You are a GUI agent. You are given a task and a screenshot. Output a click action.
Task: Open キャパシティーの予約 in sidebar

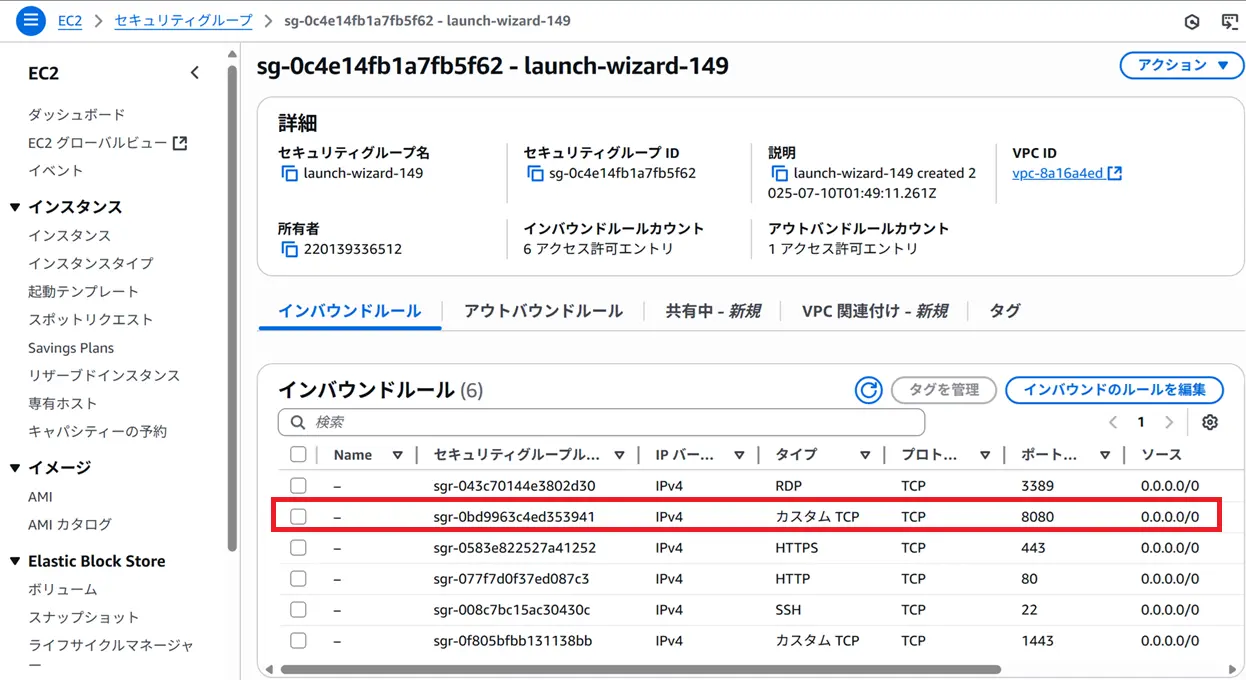tap(98, 431)
